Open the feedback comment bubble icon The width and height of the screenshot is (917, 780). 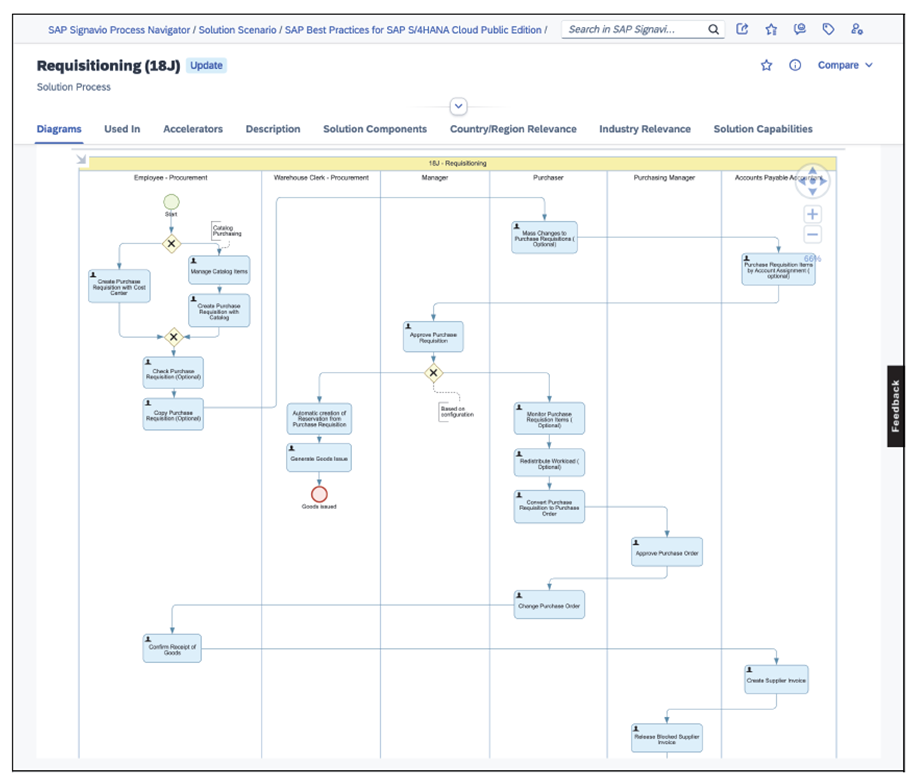[799, 29]
